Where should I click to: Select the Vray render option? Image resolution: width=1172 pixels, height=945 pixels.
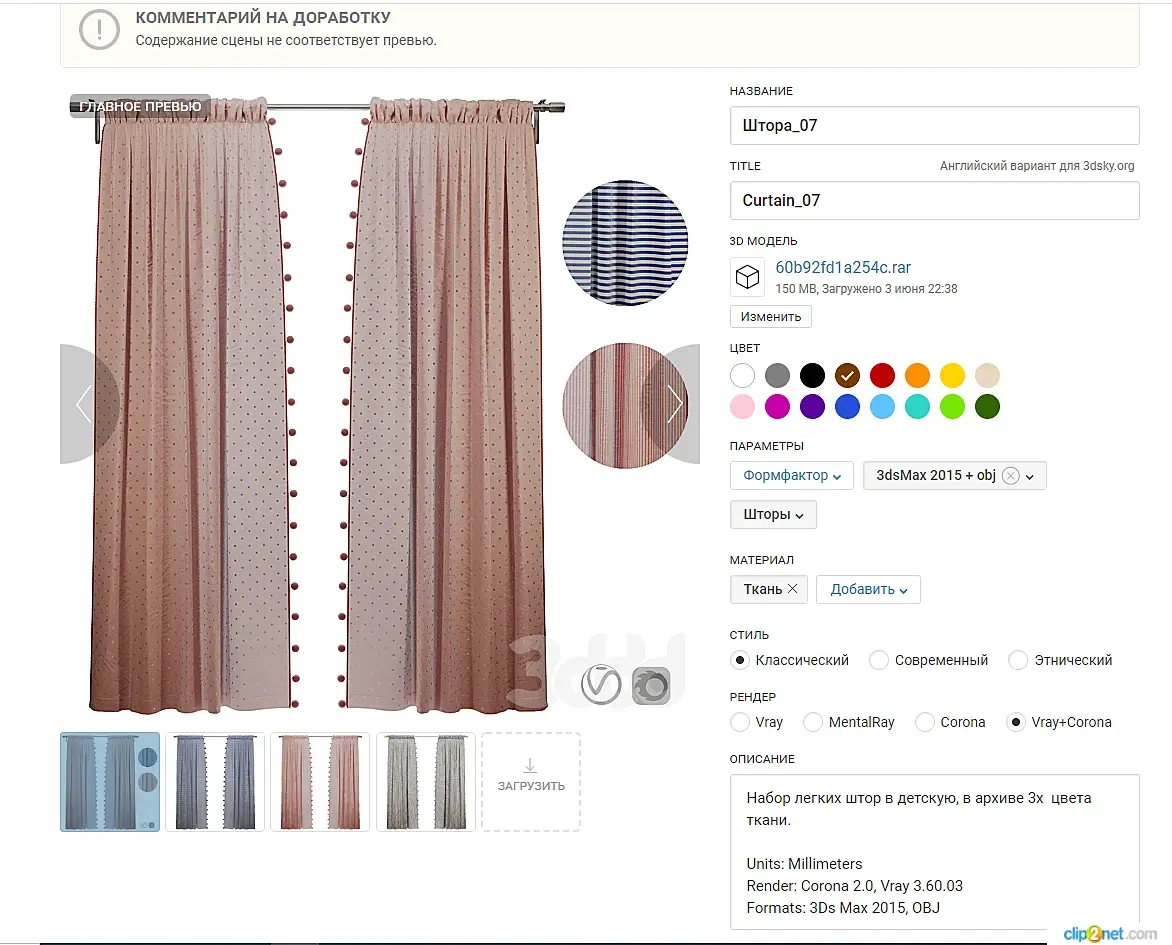pos(757,722)
